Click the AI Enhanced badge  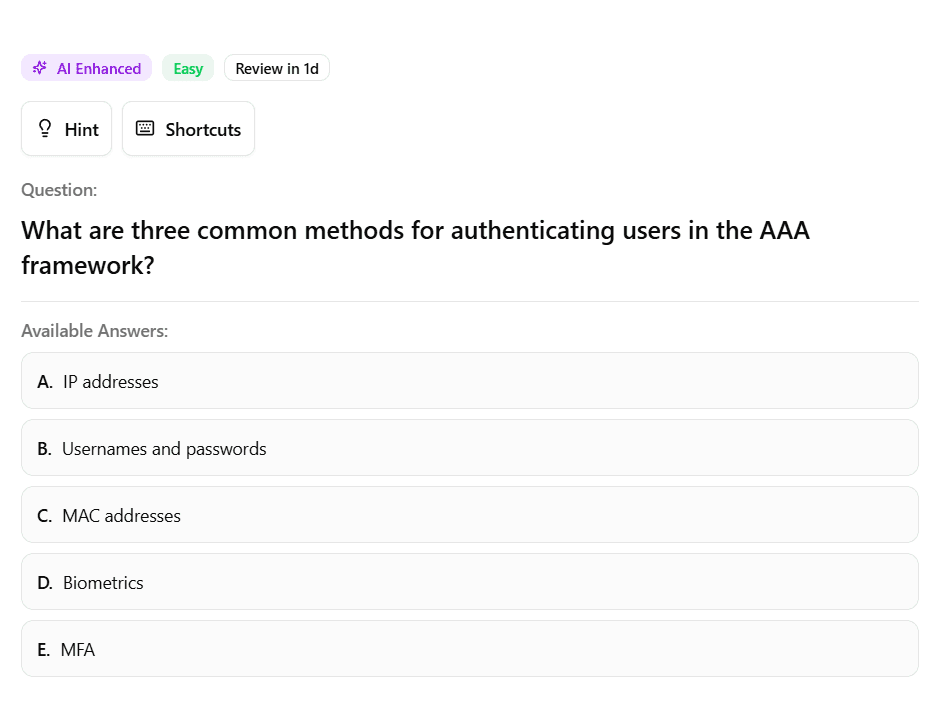[x=86, y=67]
